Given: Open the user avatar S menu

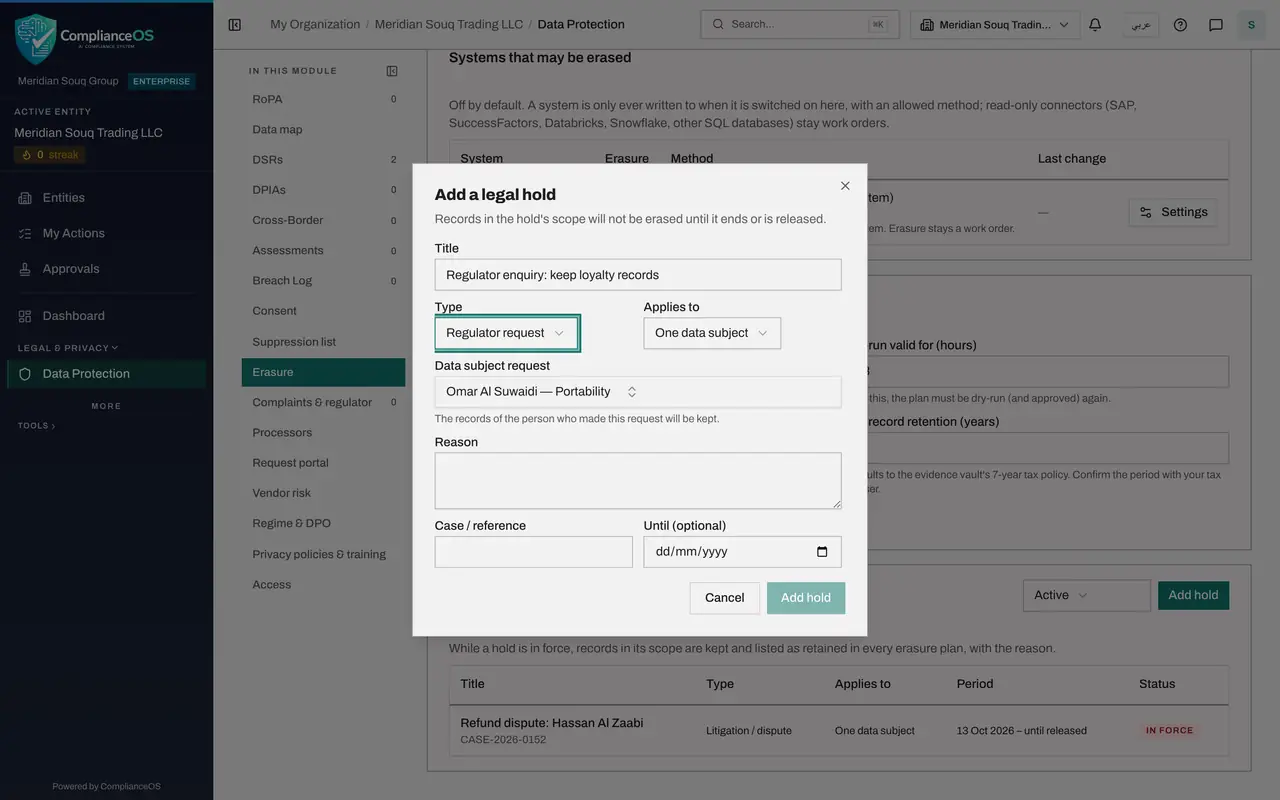Looking at the screenshot, I should click(1251, 25).
